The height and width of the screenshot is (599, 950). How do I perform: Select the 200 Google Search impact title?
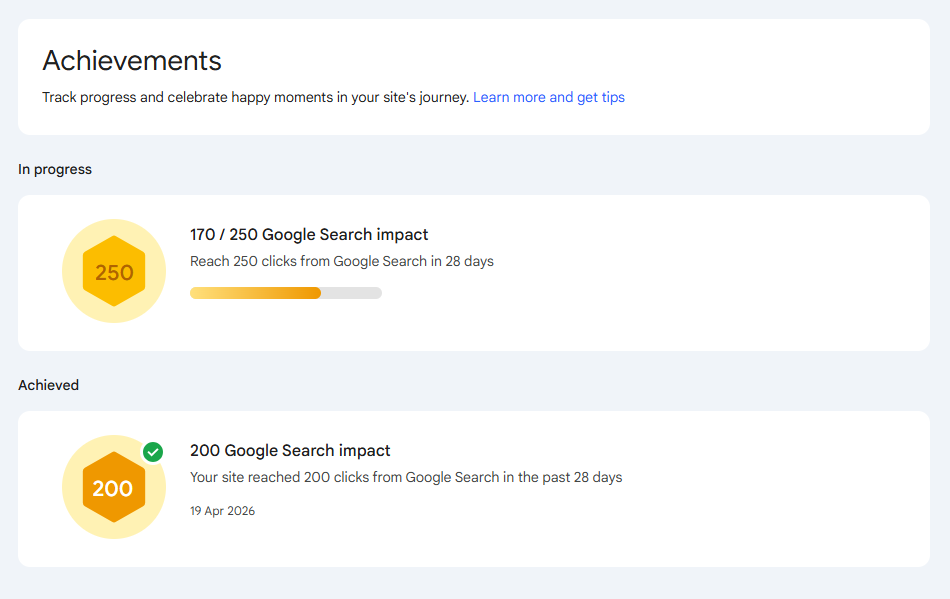click(290, 451)
